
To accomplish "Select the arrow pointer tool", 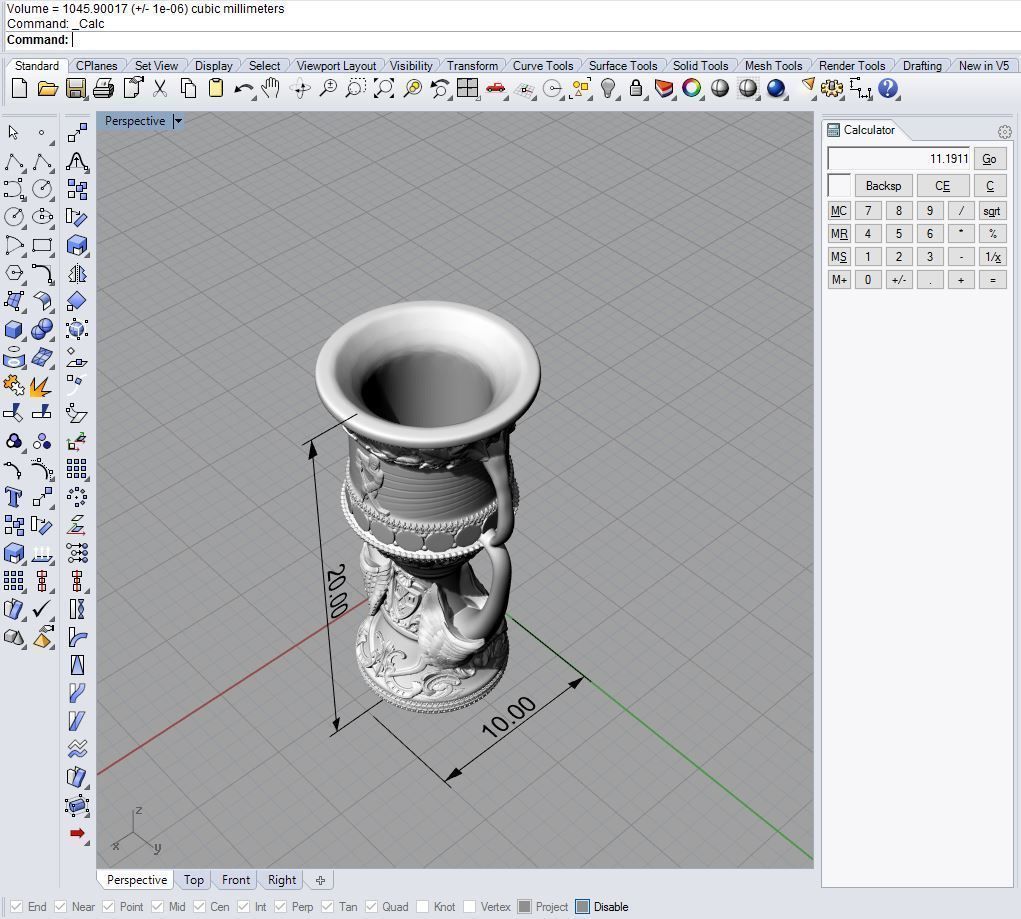I will pos(14,133).
